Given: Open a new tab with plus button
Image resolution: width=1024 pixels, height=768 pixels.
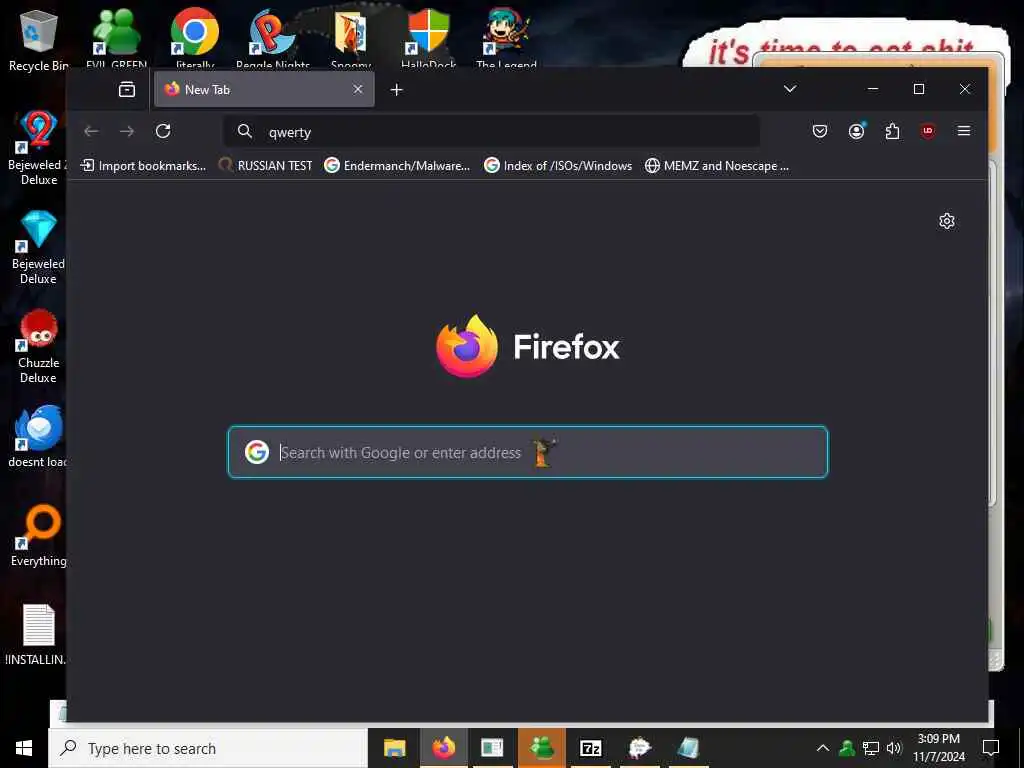Looking at the screenshot, I should [x=396, y=89].
